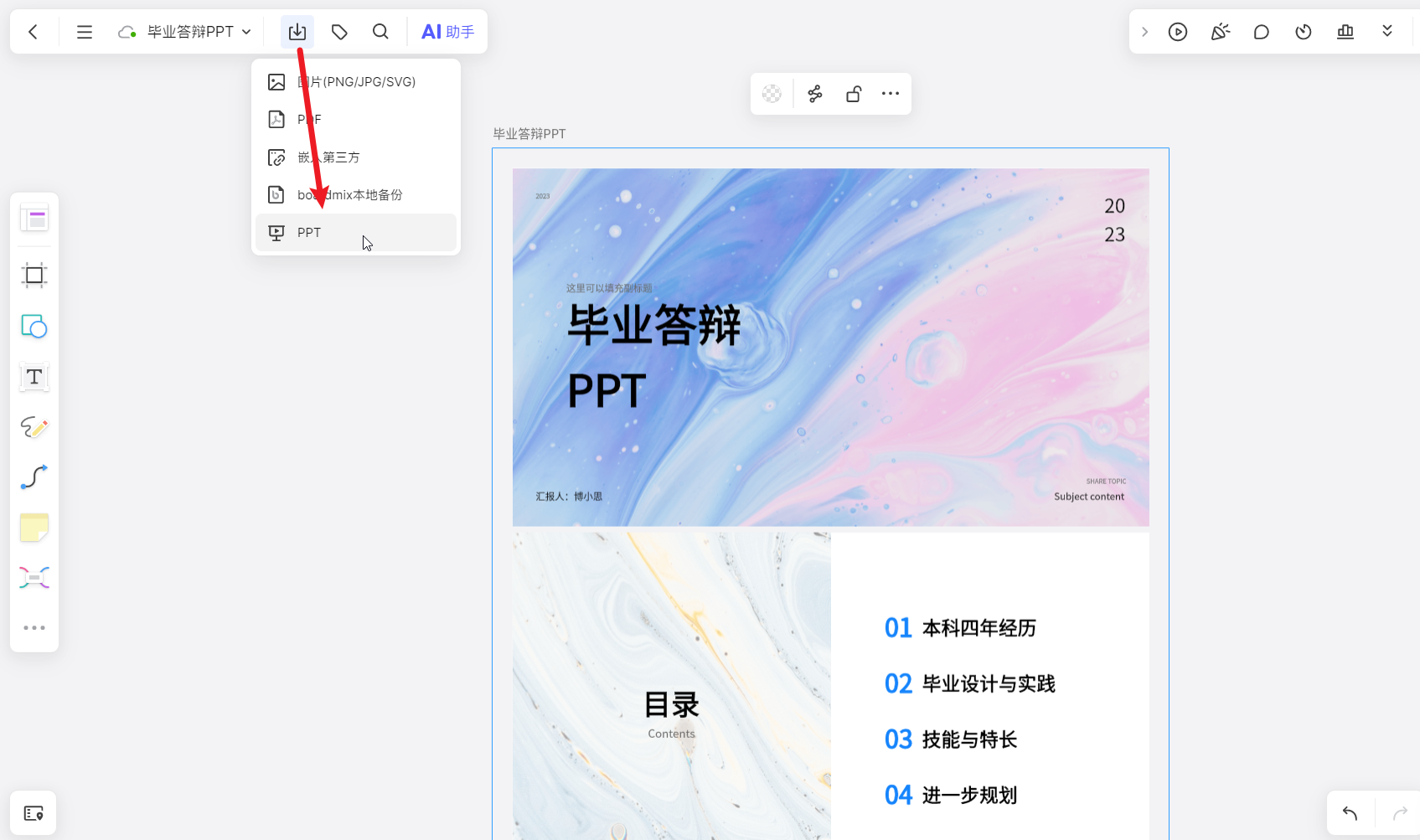
Task: Select the Frame tool
Action: click(x=34, y=276)
